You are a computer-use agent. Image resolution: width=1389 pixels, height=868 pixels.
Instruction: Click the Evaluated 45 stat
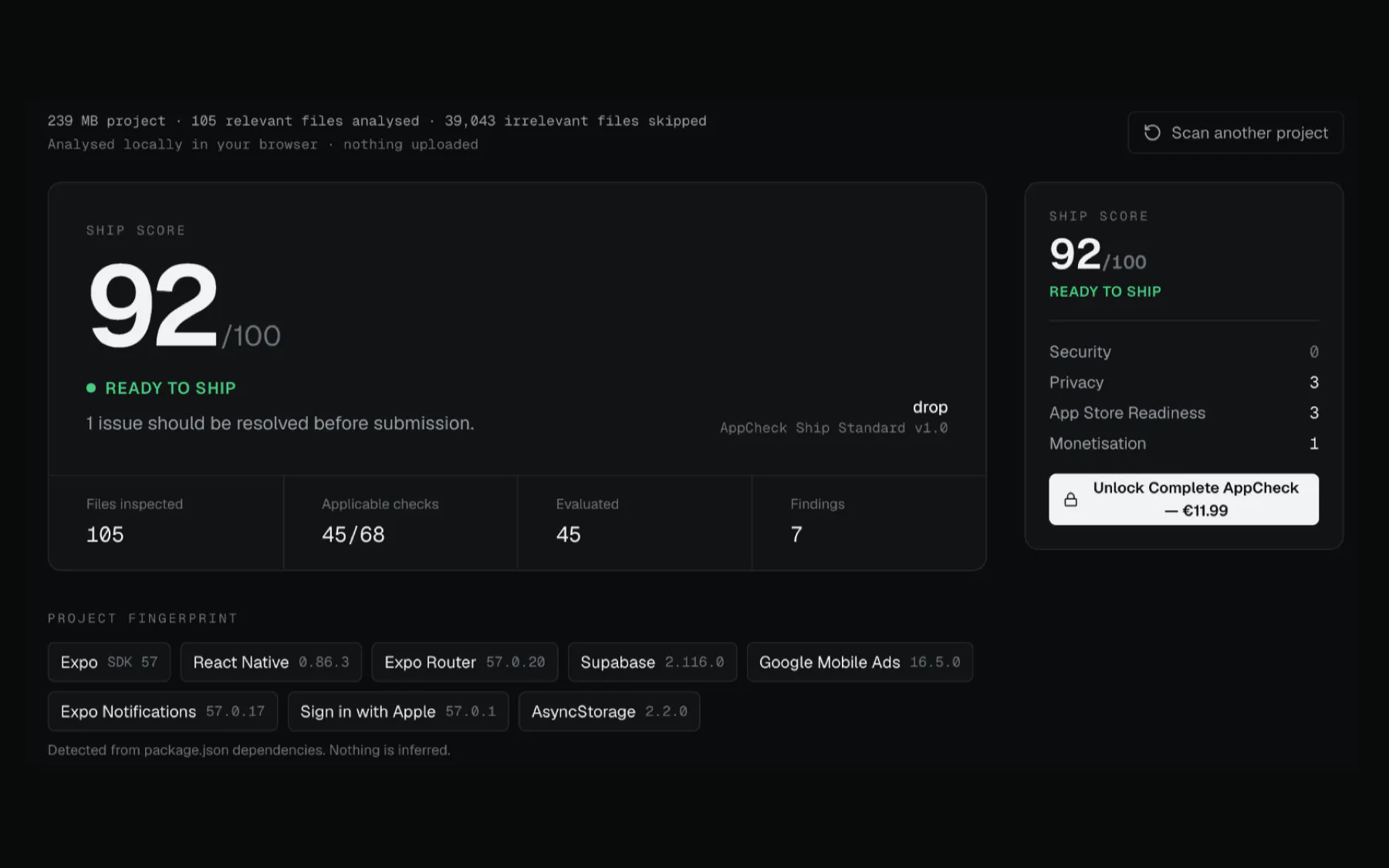tap(634, 522)
